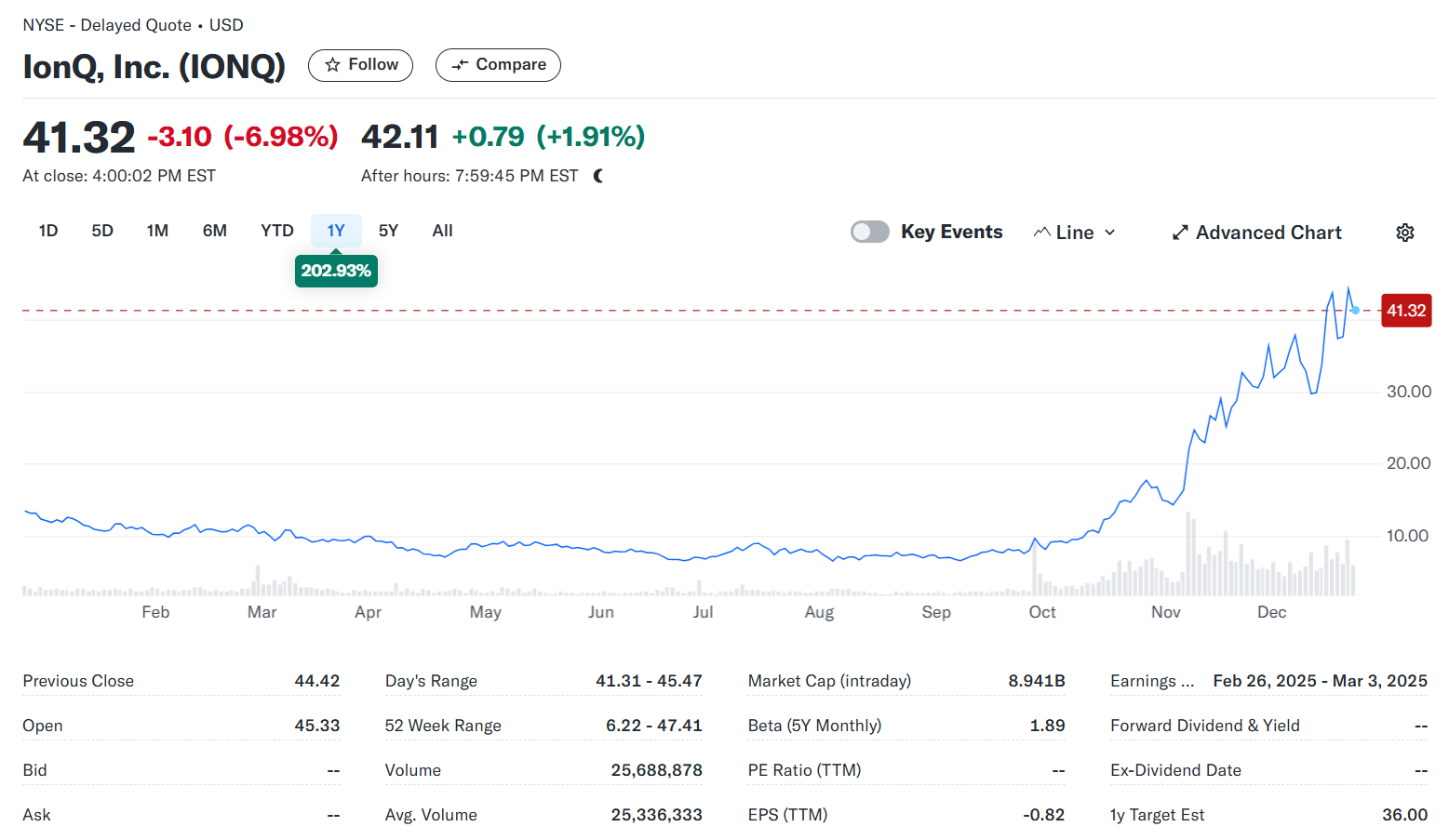Click the chart settings gear icon
Screen dimensions: 1449x840
point(1405,233)
